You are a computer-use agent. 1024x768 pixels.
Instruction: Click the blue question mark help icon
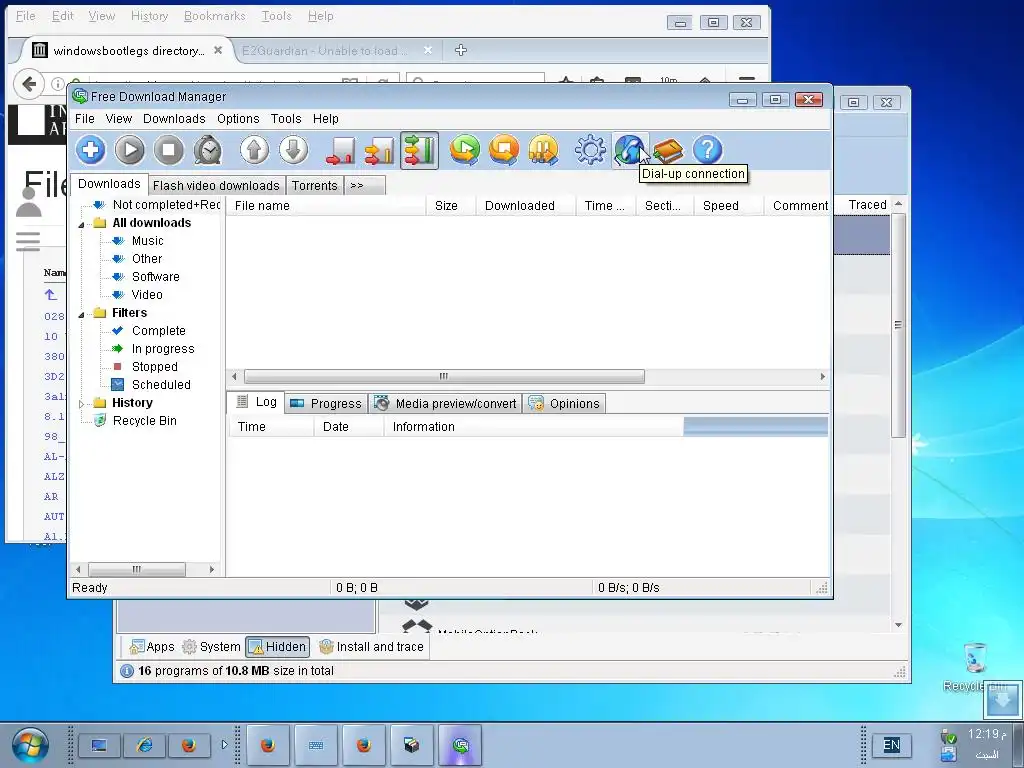pos(707,150)
